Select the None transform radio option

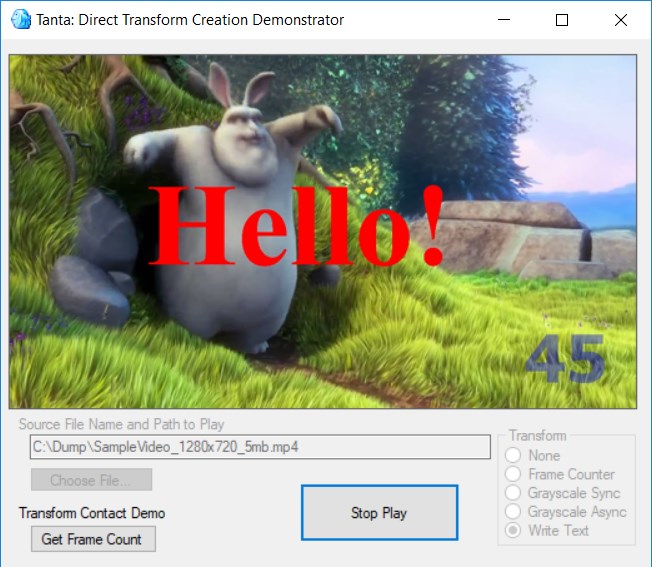[x=512, y=455]
